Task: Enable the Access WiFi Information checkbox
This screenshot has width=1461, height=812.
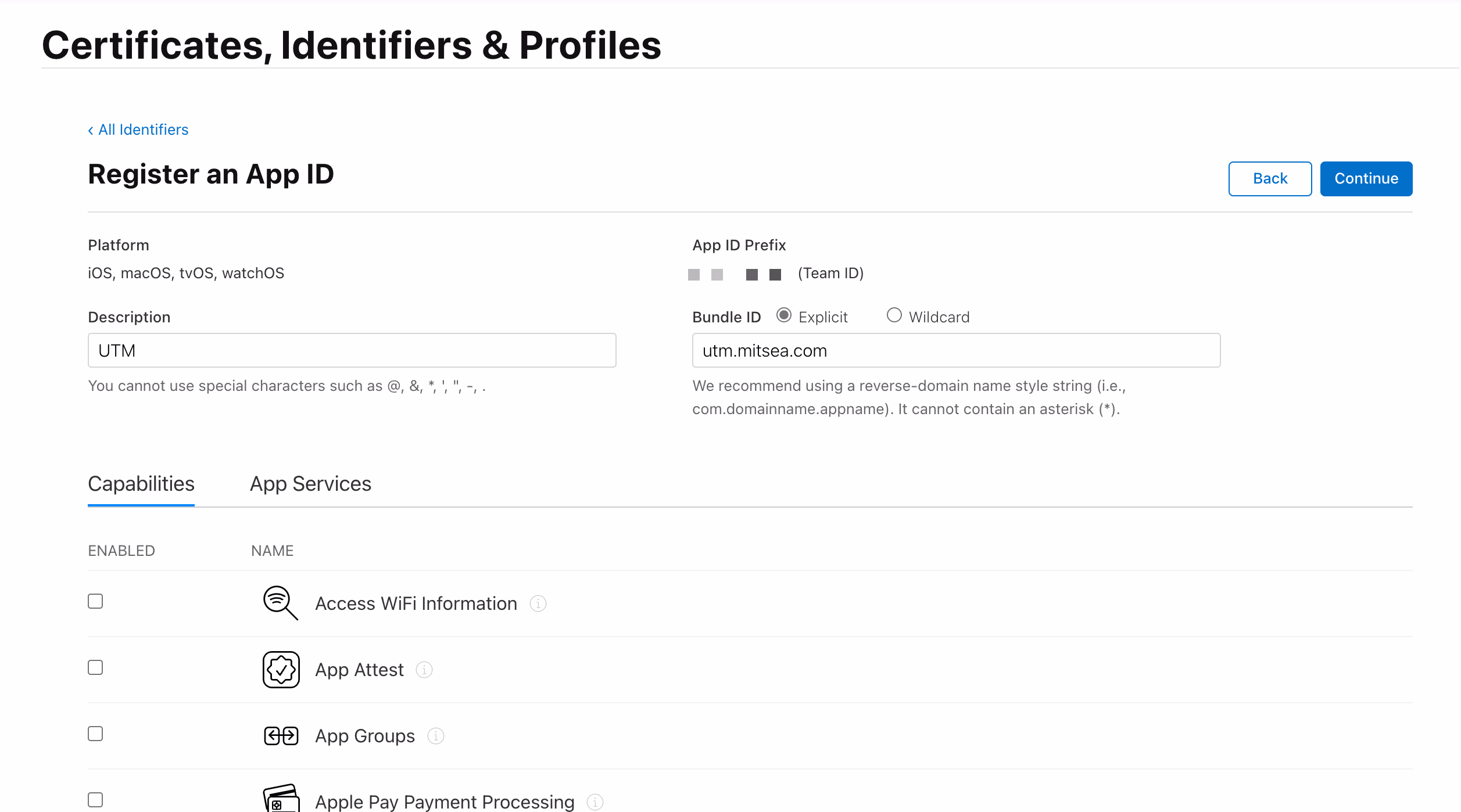Action: coord(95,601)
